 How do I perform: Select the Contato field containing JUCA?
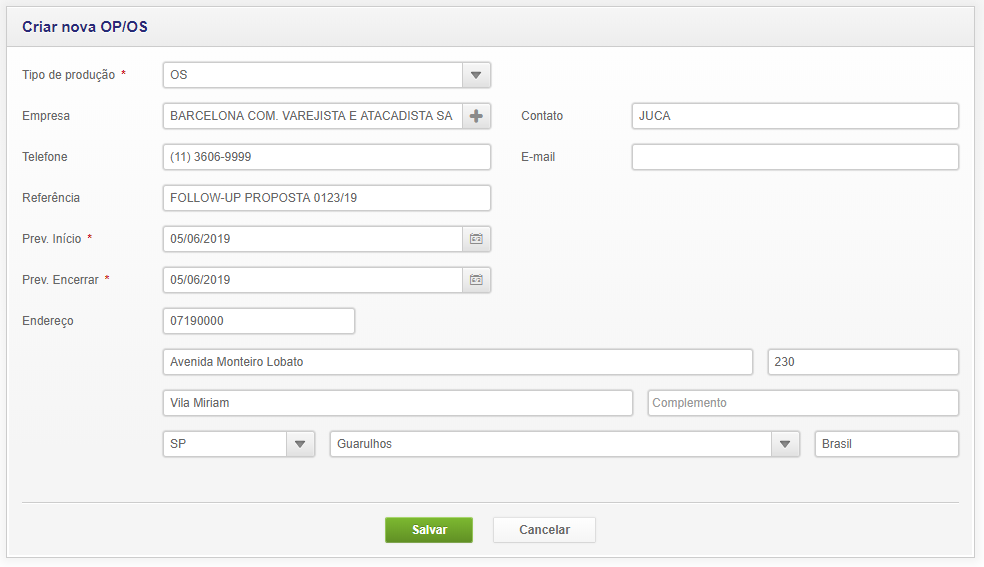coord(795,116)
